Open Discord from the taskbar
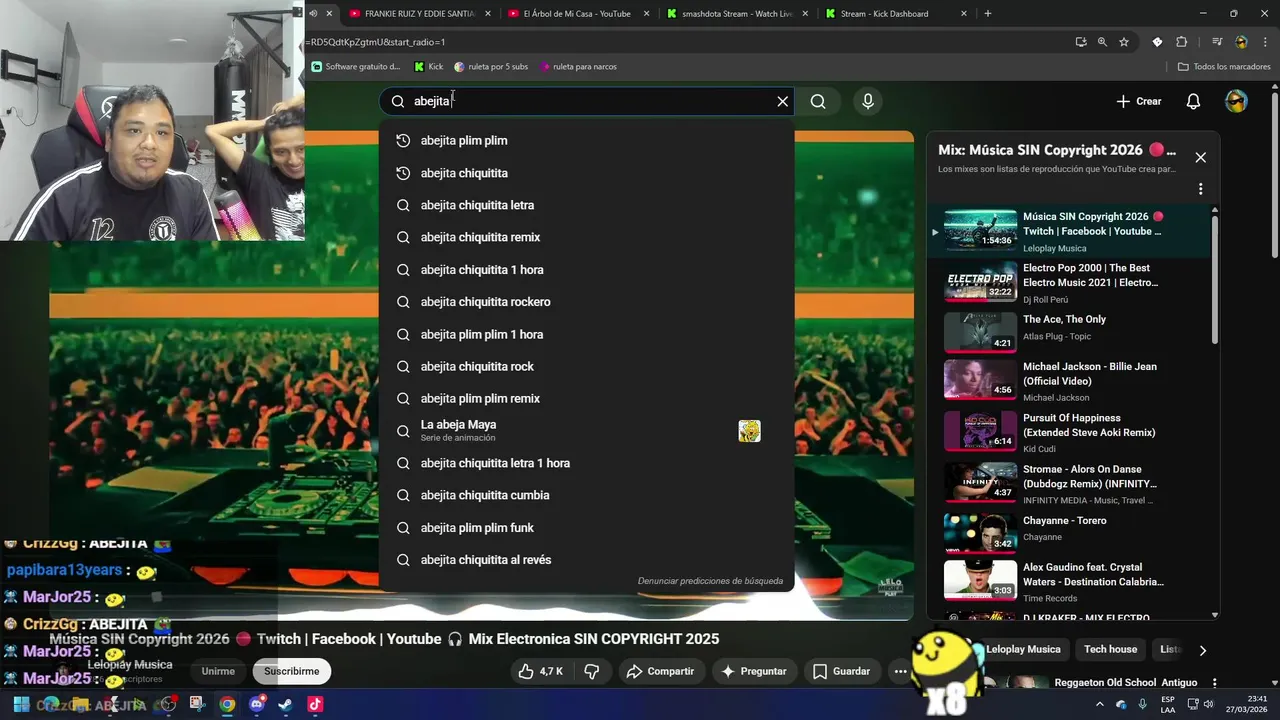 point(257,704)
